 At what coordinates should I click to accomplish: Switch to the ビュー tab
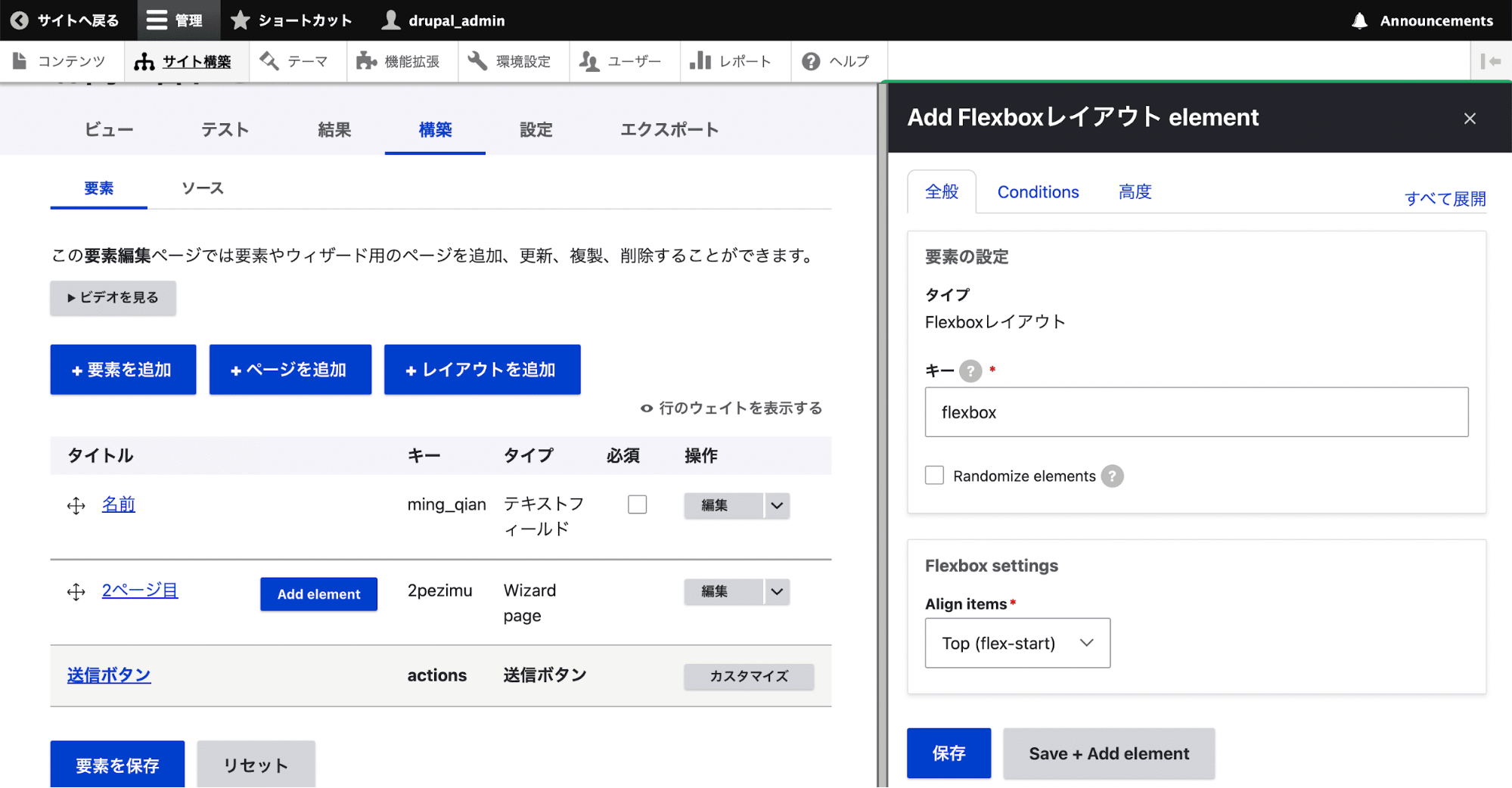(109, 130)
